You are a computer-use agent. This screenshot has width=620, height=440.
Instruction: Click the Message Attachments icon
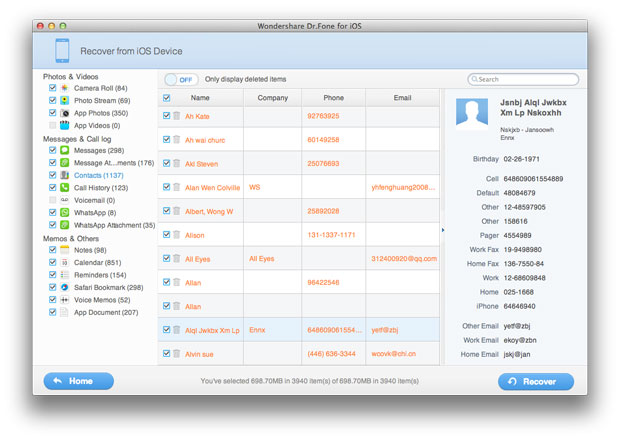click(x=64, y=162)
